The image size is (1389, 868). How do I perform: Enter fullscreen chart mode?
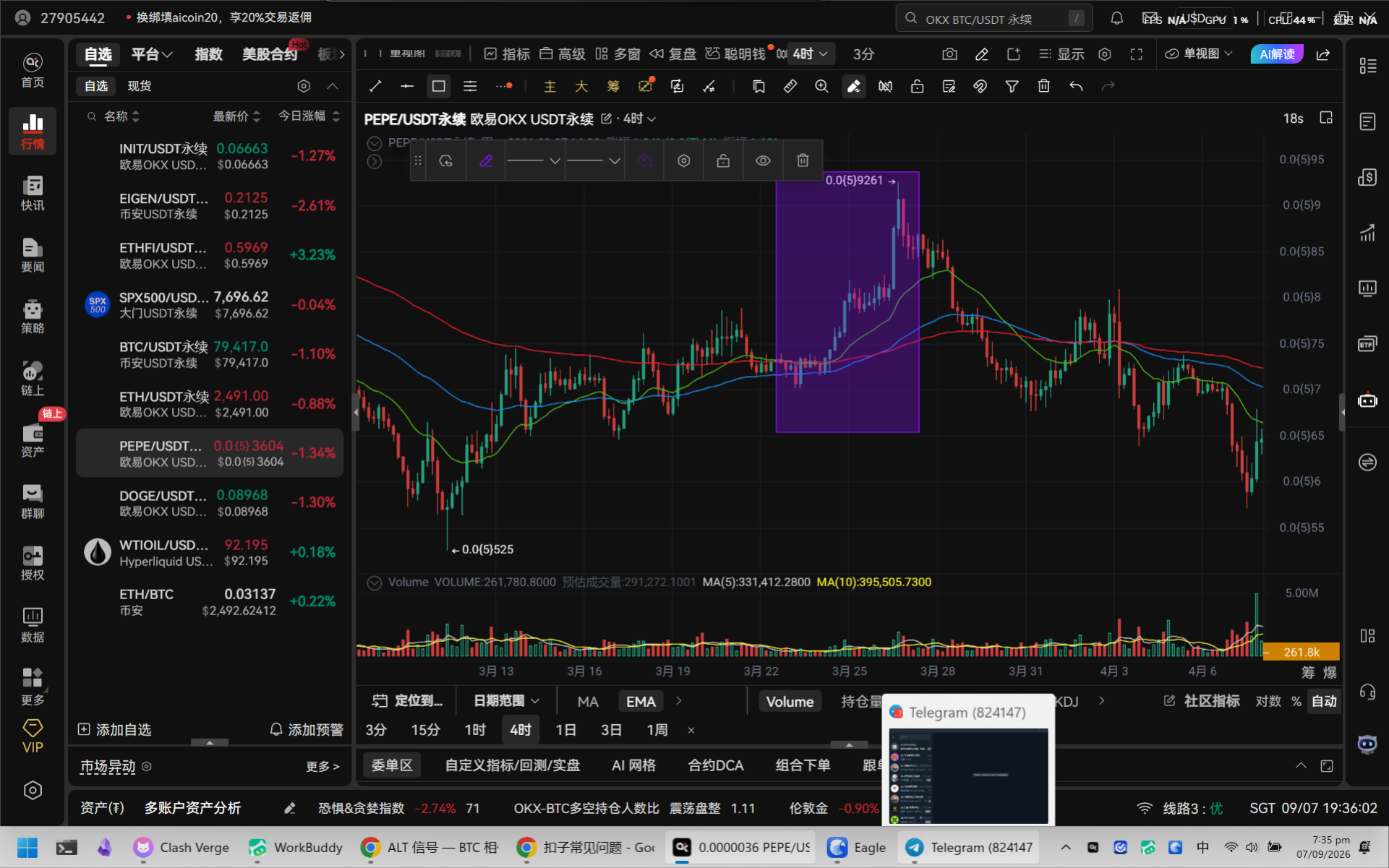1137,54
